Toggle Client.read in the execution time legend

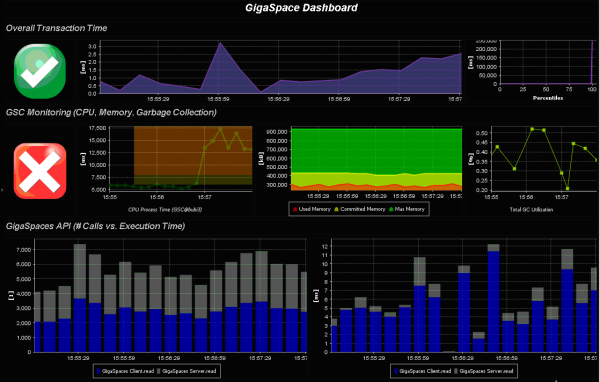point(423,371)
